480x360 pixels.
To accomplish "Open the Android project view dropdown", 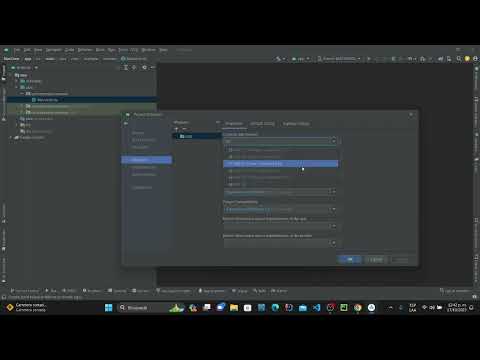I will pos(25,68).
